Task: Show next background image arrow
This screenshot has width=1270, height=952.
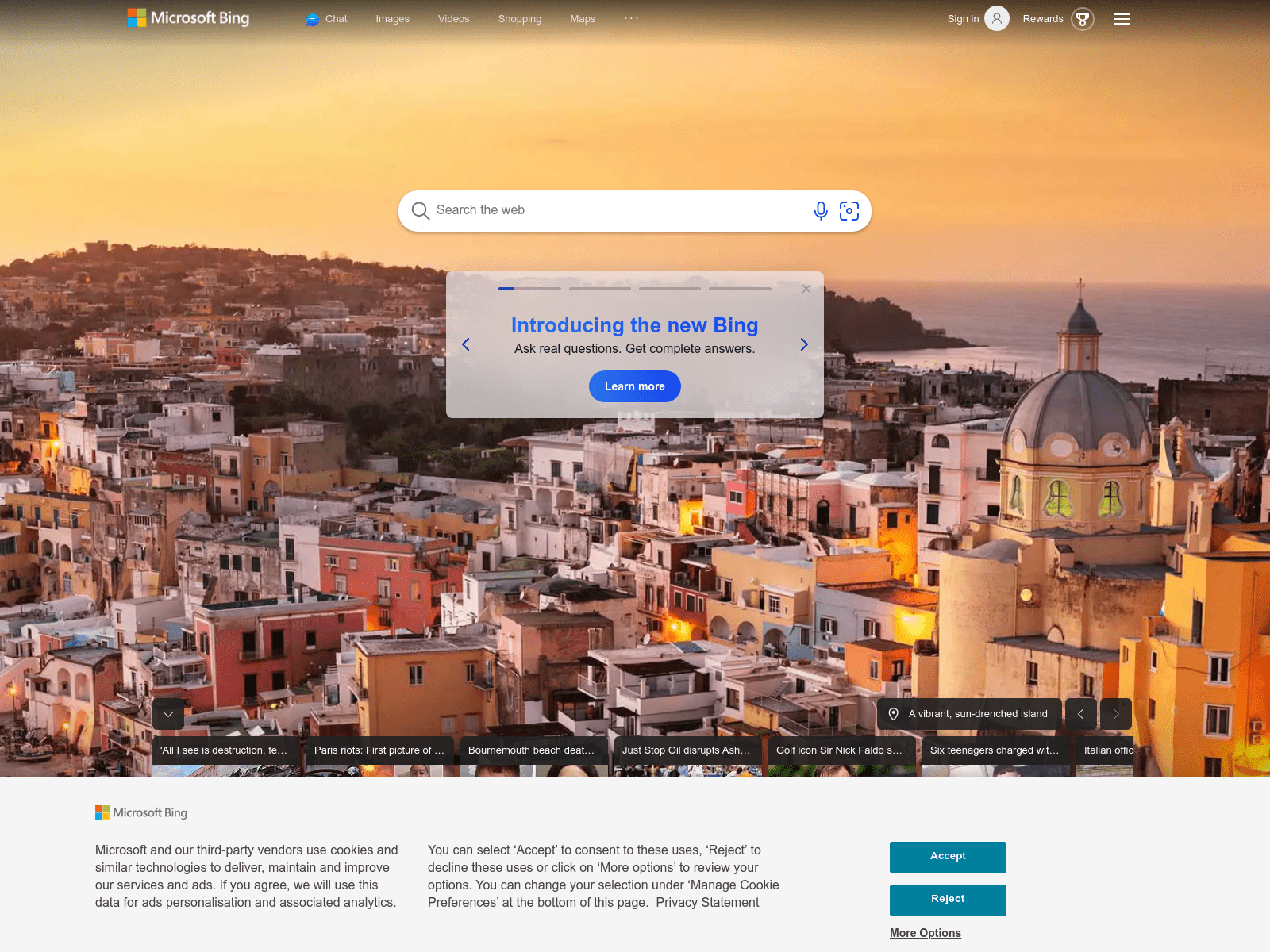Action: click(x=1116, y=714)
